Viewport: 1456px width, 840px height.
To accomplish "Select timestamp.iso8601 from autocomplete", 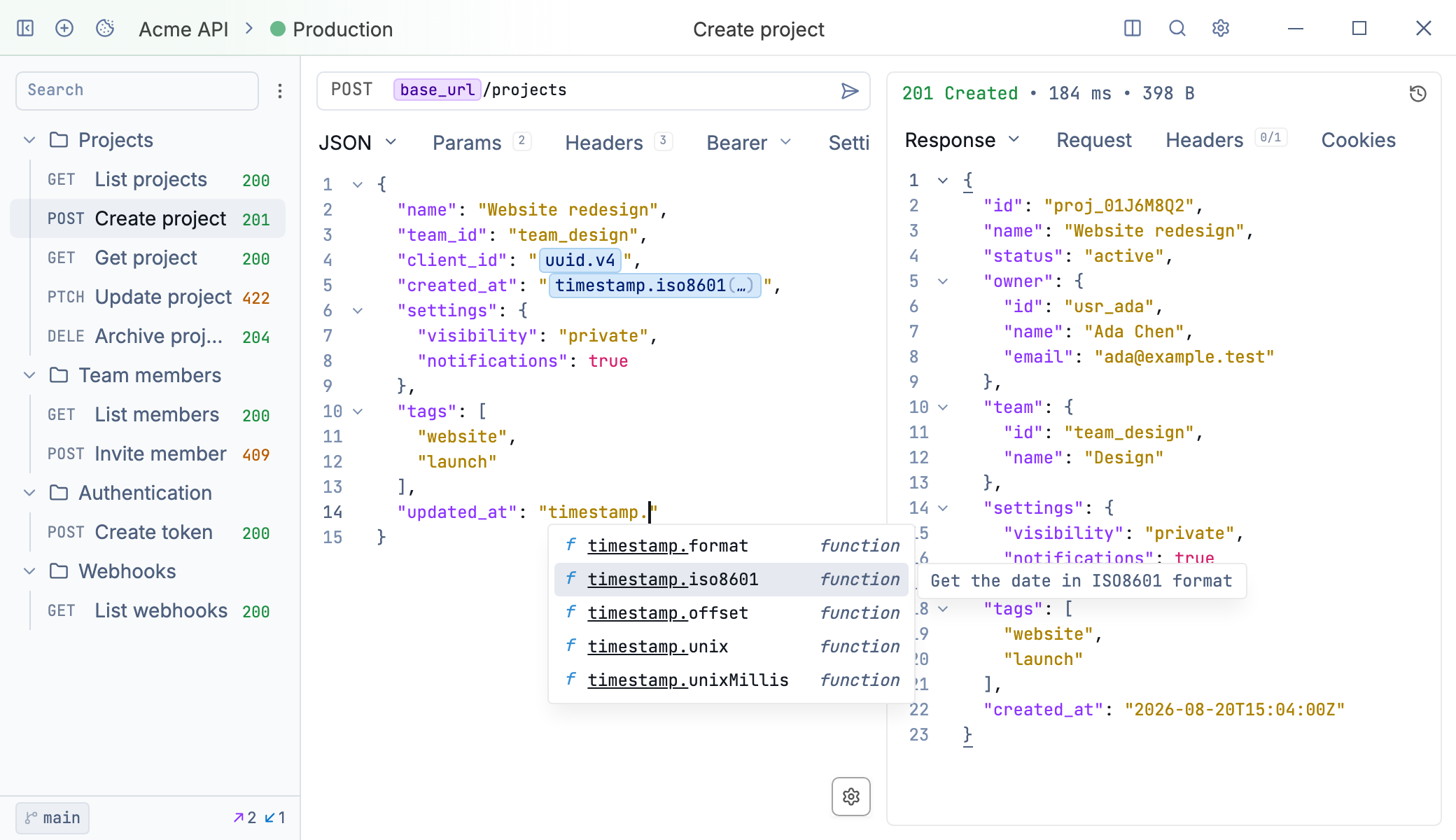I will tap(731, 579).
